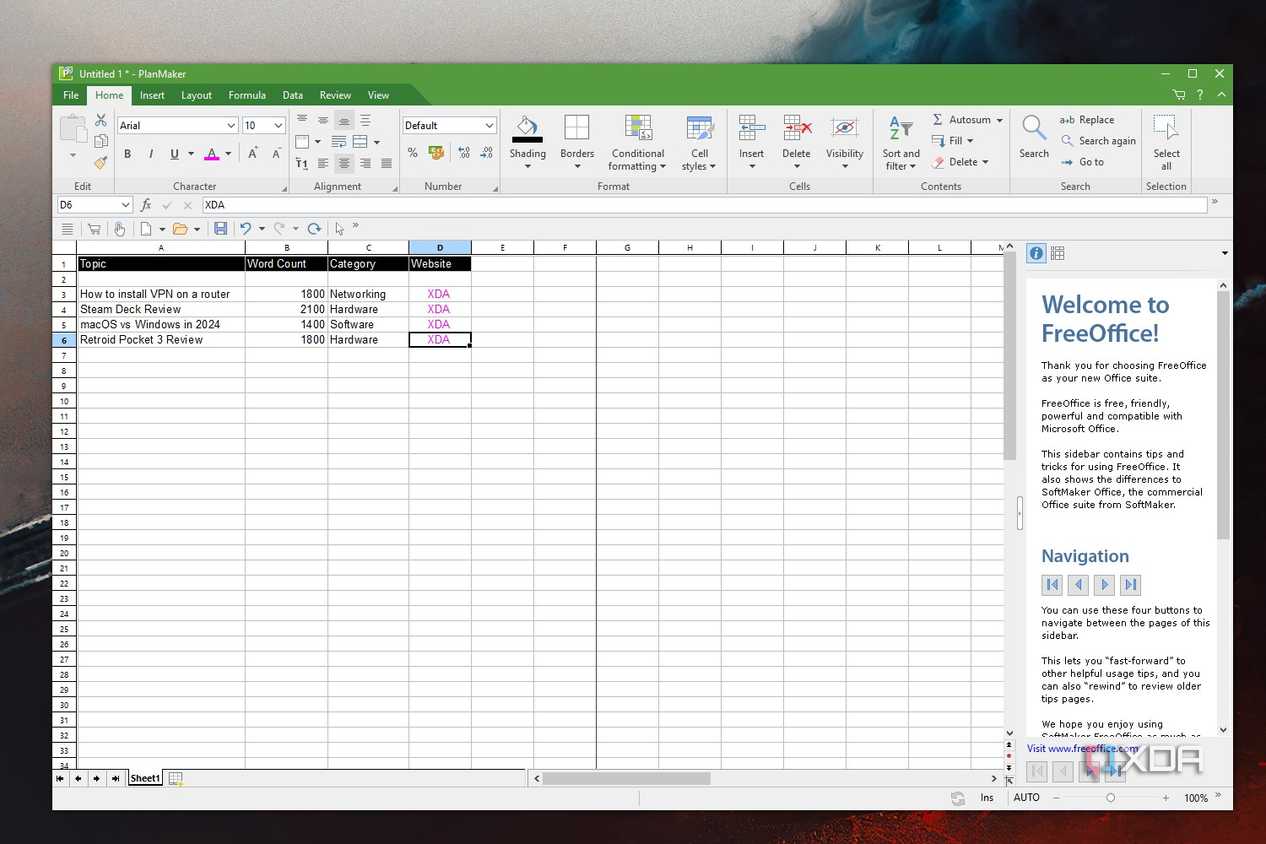
Task: Increase font size with the A-plus icon
Action: [254, 153]
